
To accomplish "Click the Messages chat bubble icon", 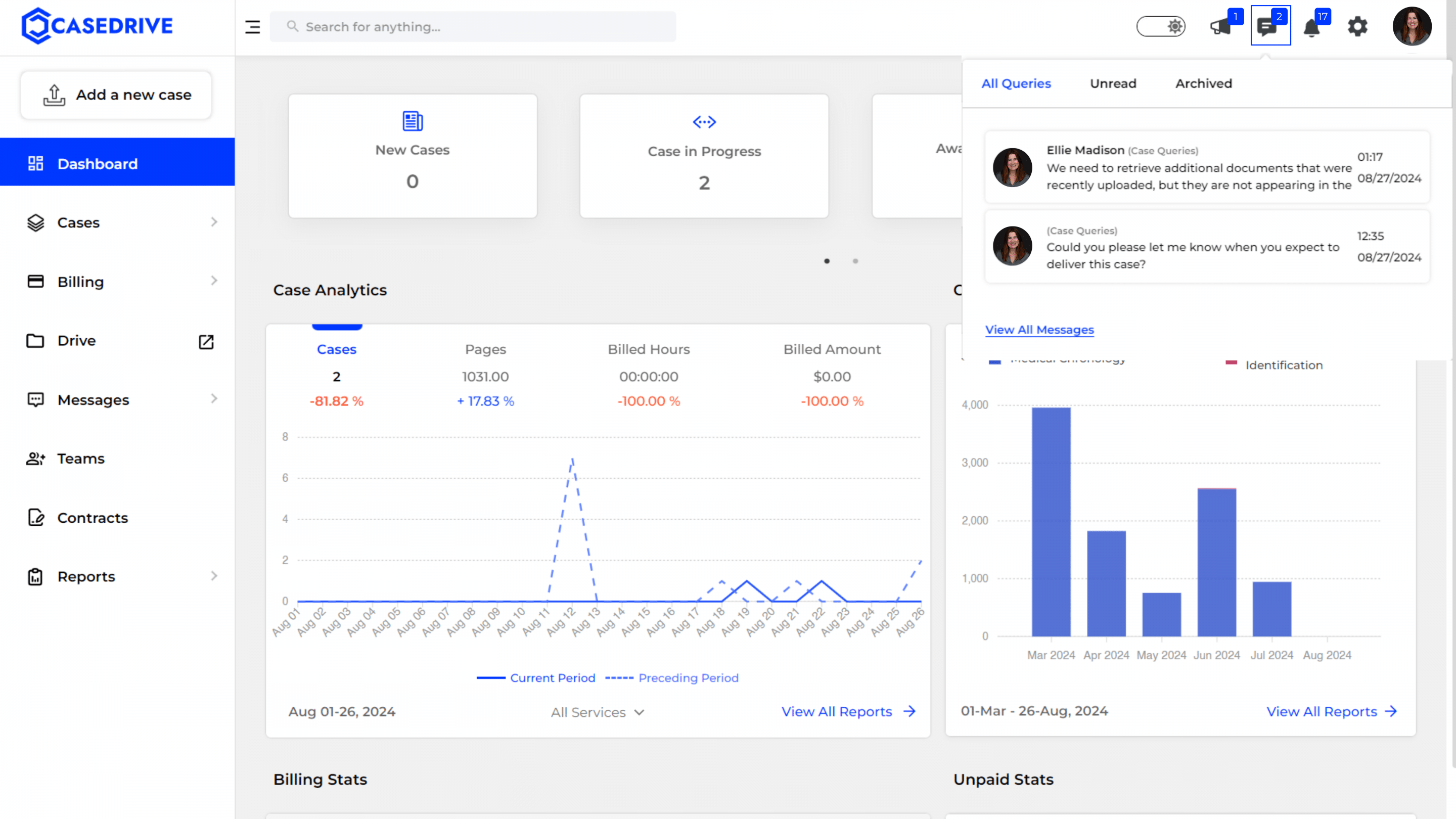I will tap(35, 399).
